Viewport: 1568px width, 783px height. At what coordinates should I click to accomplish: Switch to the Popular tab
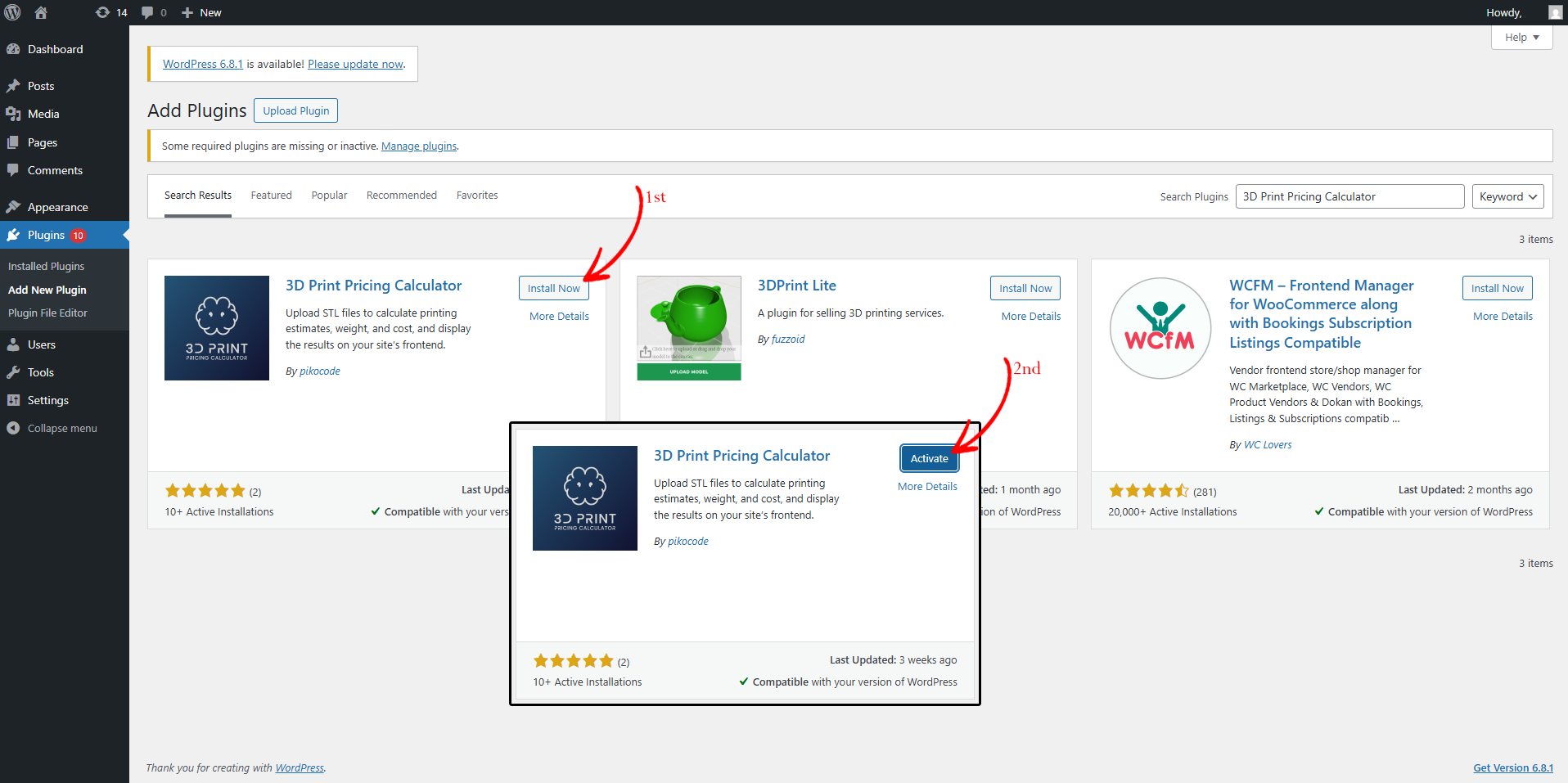coord(329,196)
